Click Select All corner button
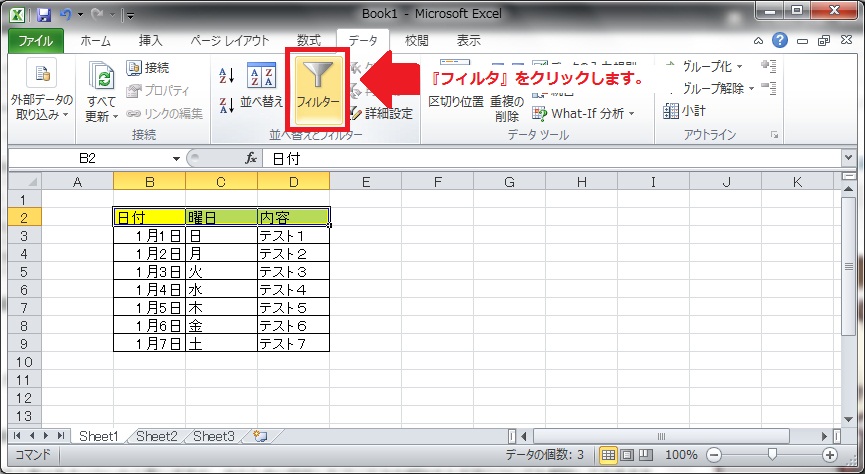 pos(25,181)
